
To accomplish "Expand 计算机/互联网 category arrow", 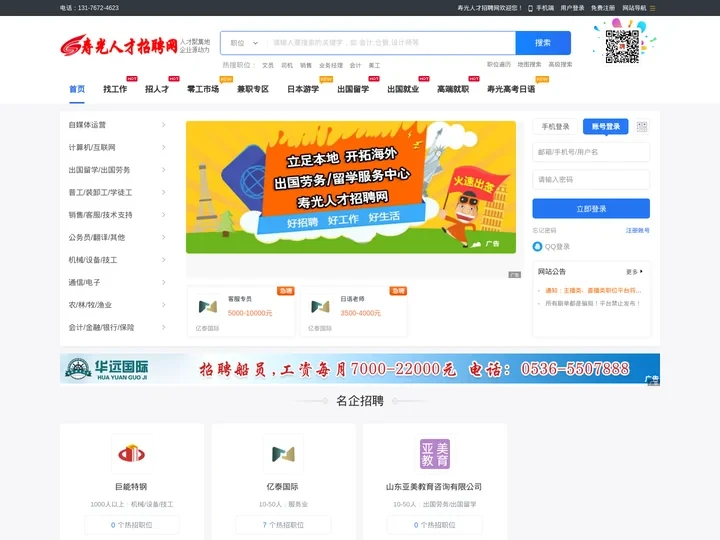I will (163, 147).
